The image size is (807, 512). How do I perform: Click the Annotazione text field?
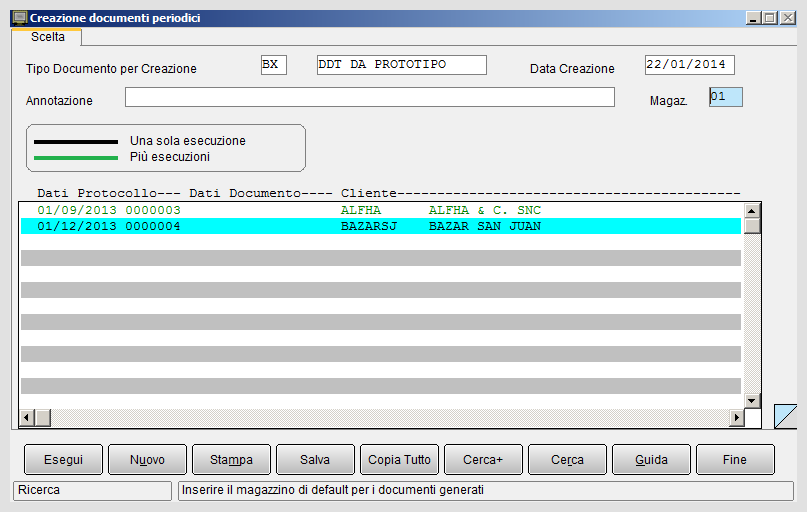(370, 97)
